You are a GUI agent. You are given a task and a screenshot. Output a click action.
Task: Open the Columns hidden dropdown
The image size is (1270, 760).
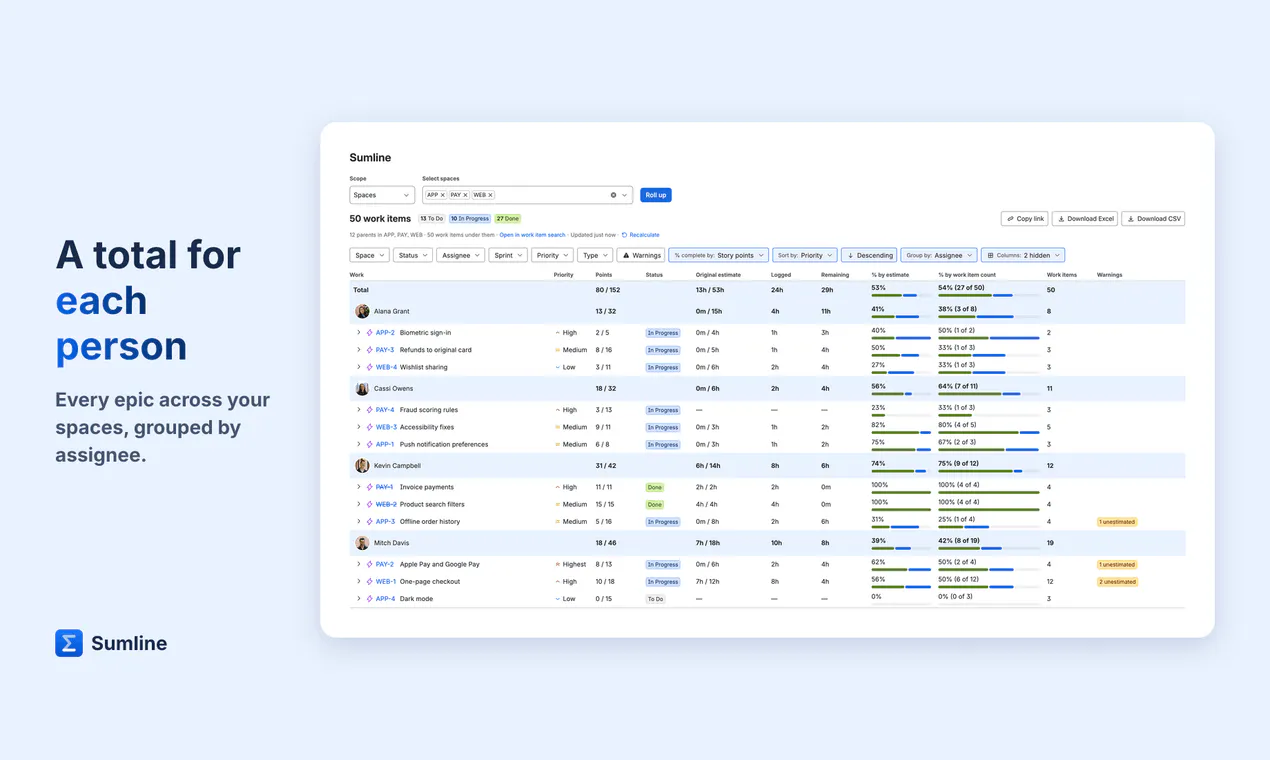click(x=1023, y=255)
